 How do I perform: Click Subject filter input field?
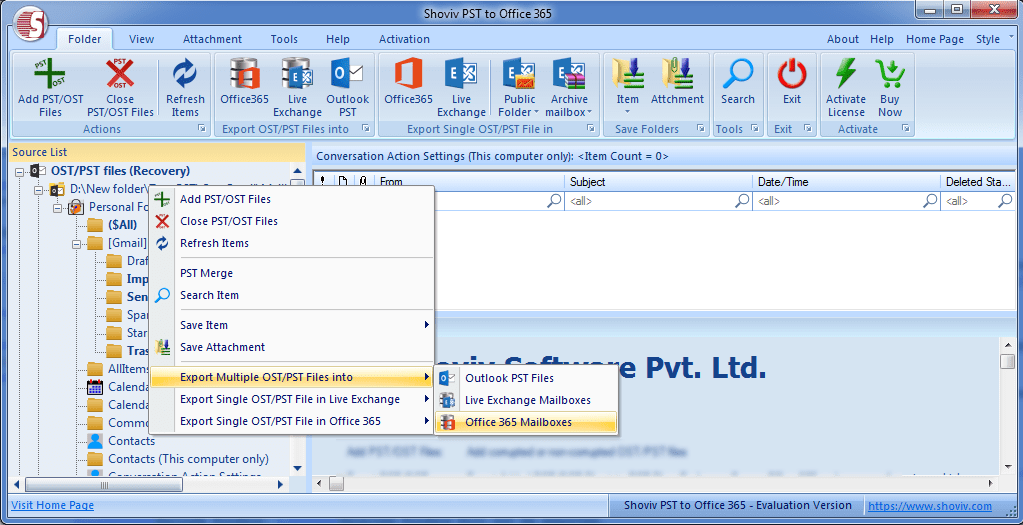[659, 202]
